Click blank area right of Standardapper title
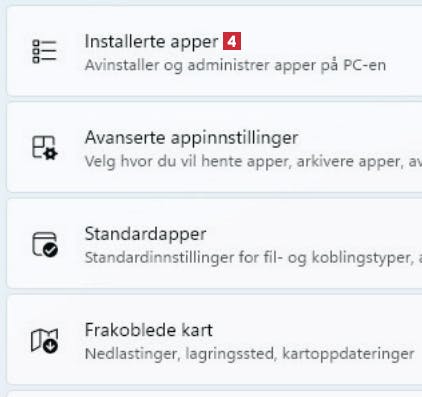The width and height of the screenshot is (422, 397). tap(313, 234)
